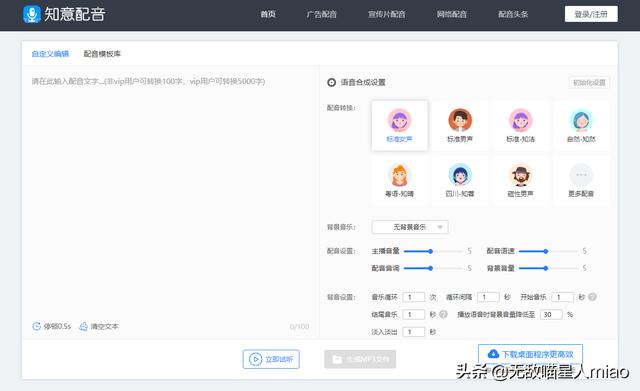Click the 淡入淡出 seconds input field

[413, 332]
